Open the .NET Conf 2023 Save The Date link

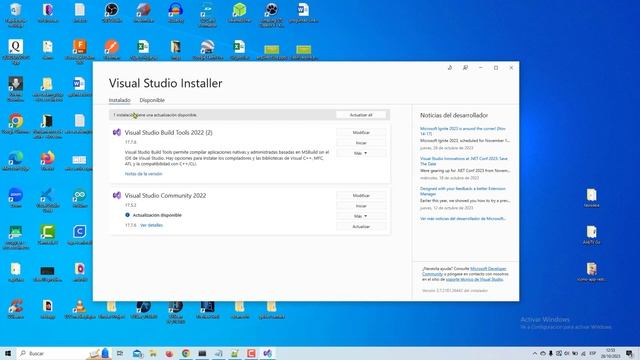click(464, 161)
